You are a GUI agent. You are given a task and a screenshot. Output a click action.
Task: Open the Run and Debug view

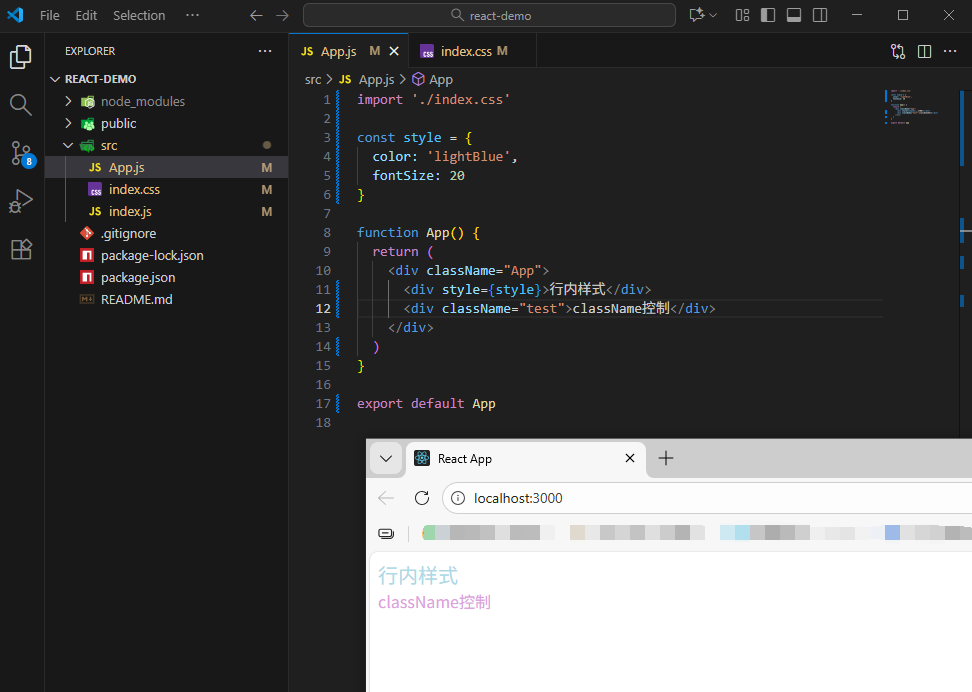[21, 201]
